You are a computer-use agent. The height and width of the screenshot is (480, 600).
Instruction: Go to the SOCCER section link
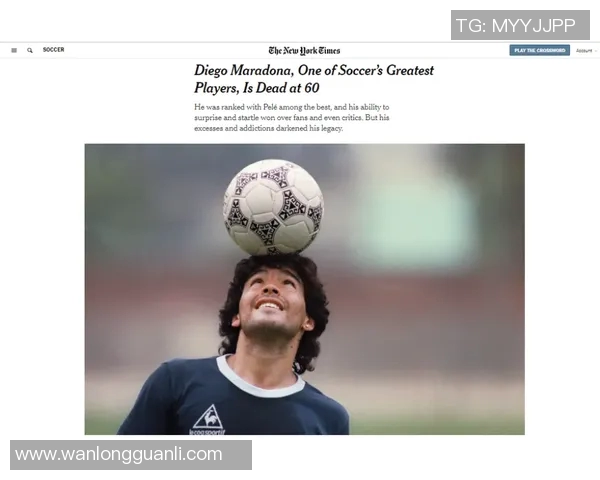click(x=54, y=50)
